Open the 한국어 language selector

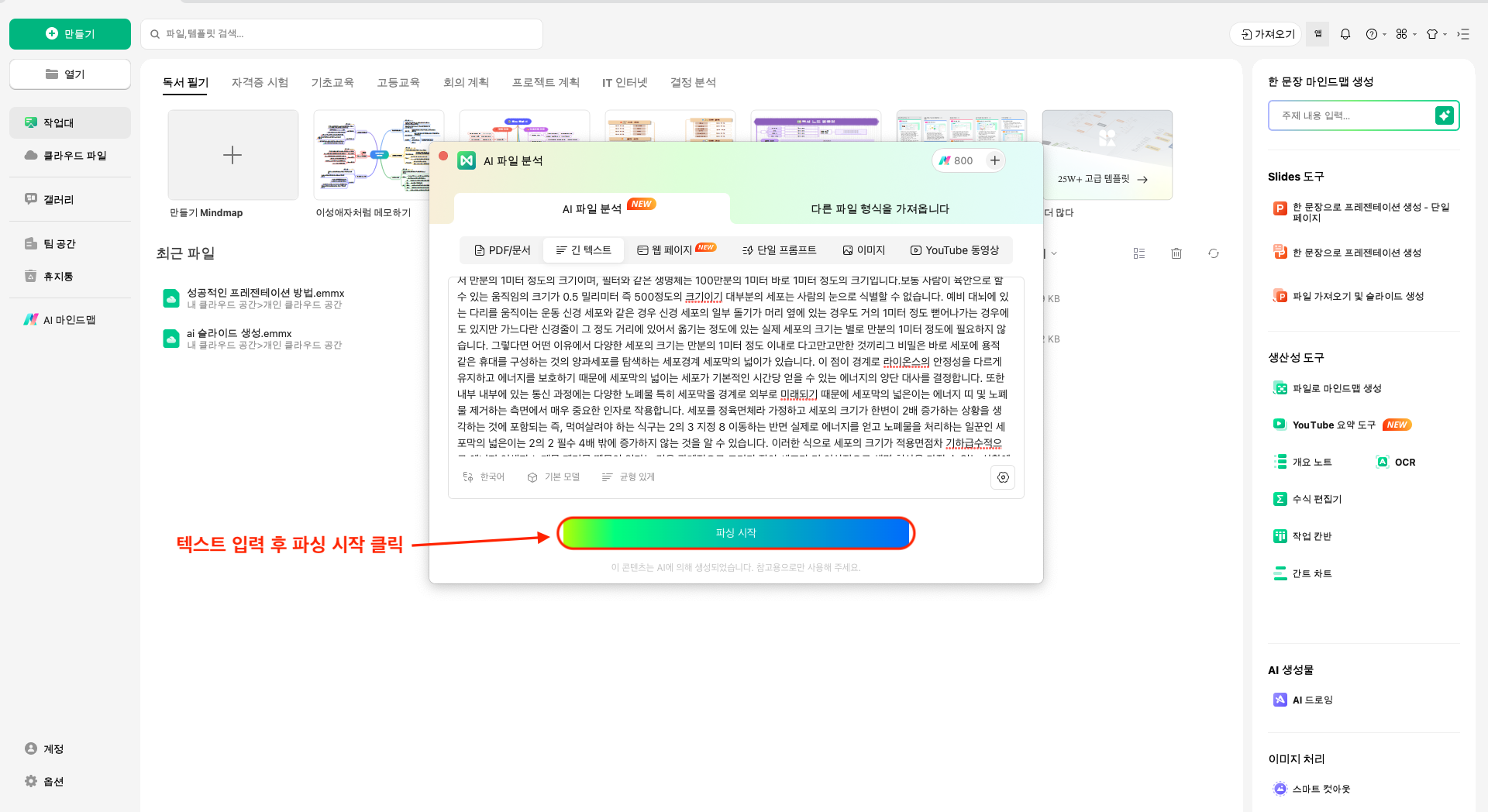tap(484, 477)
